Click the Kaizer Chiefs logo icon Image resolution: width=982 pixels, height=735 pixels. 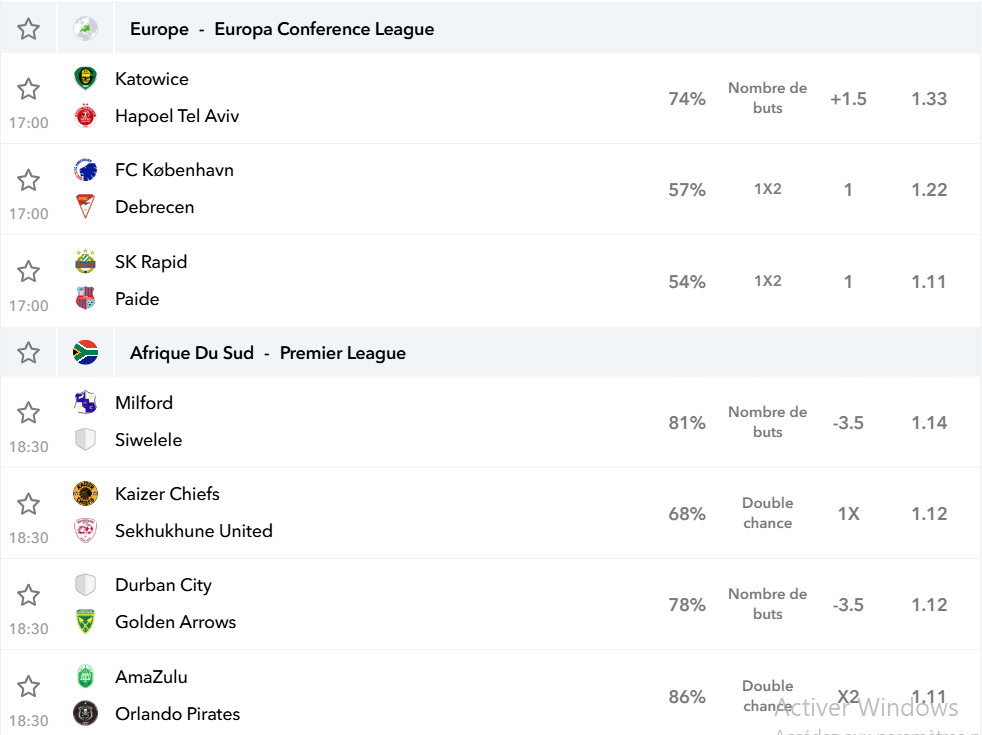(x=85, y=493)
